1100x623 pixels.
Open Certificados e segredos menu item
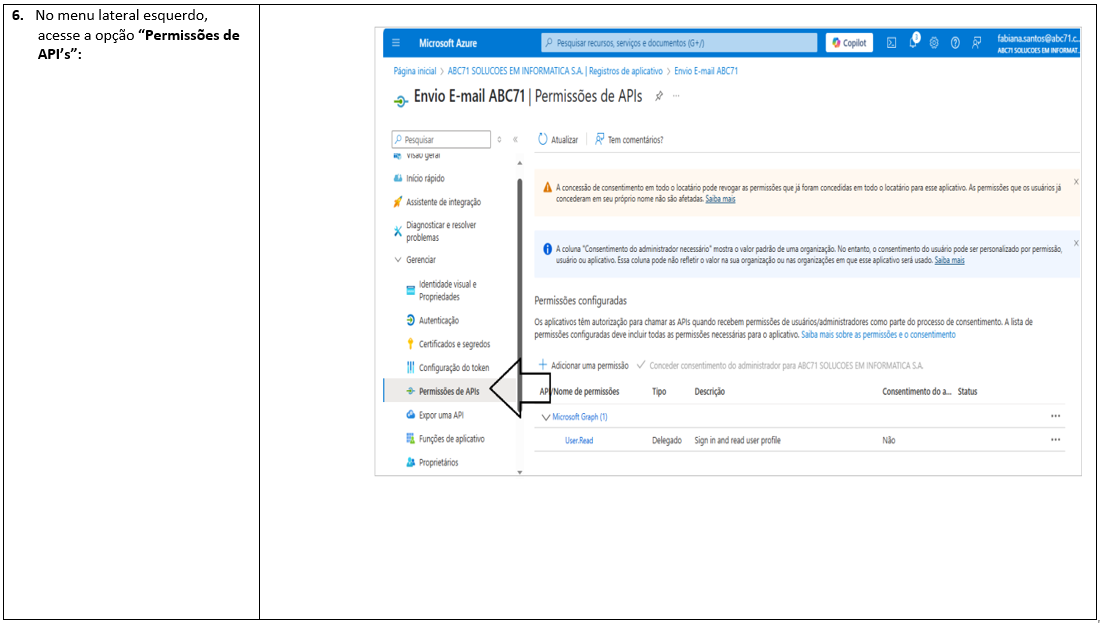(x=453, y=344)
